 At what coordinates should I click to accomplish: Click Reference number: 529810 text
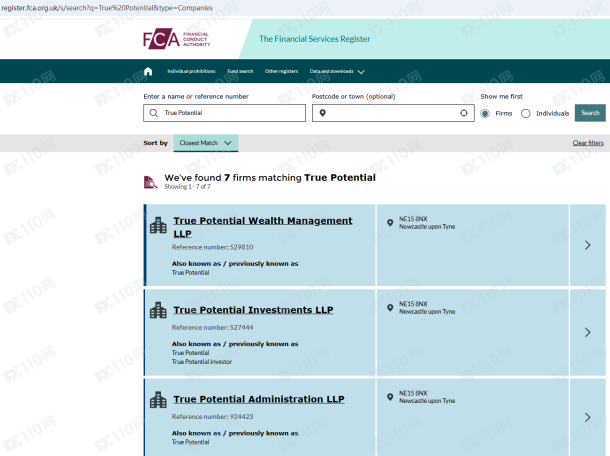pyautogui.click(x=212, y=247)
